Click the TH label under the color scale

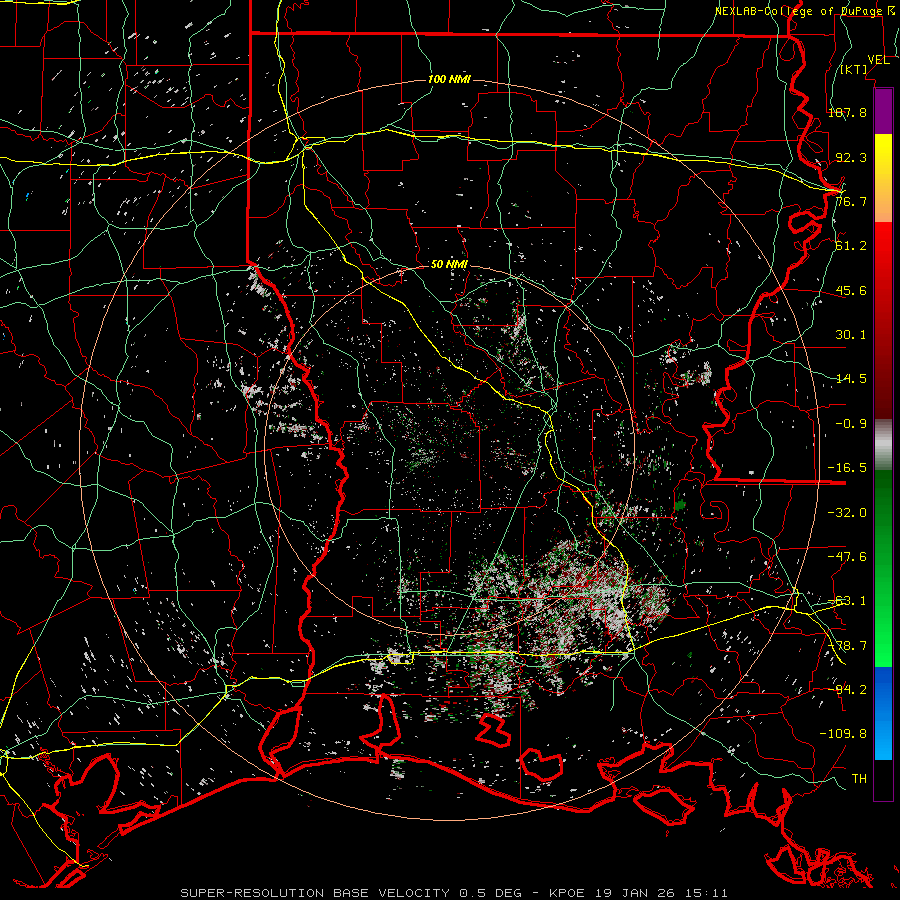[x=859, y=779]
